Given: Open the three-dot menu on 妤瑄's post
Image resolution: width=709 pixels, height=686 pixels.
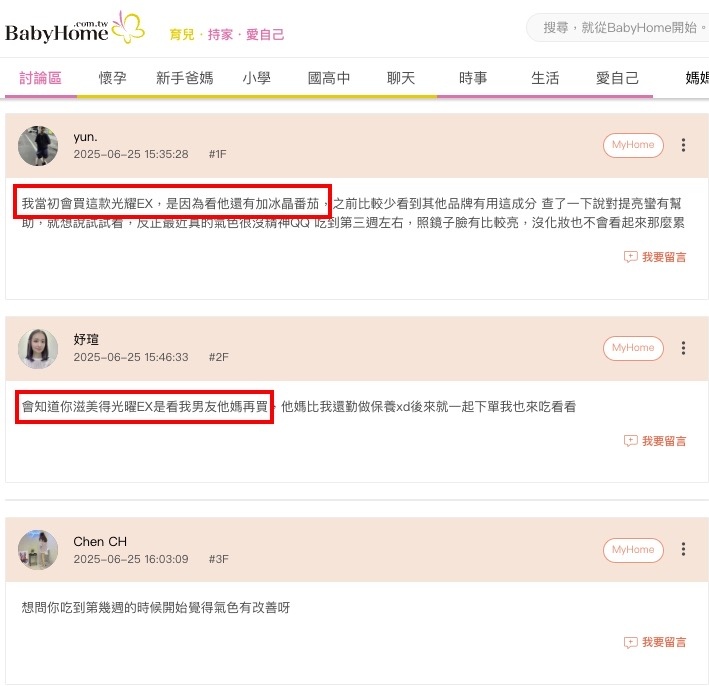Looking at the screenshot, I should [x=683, y=348].
